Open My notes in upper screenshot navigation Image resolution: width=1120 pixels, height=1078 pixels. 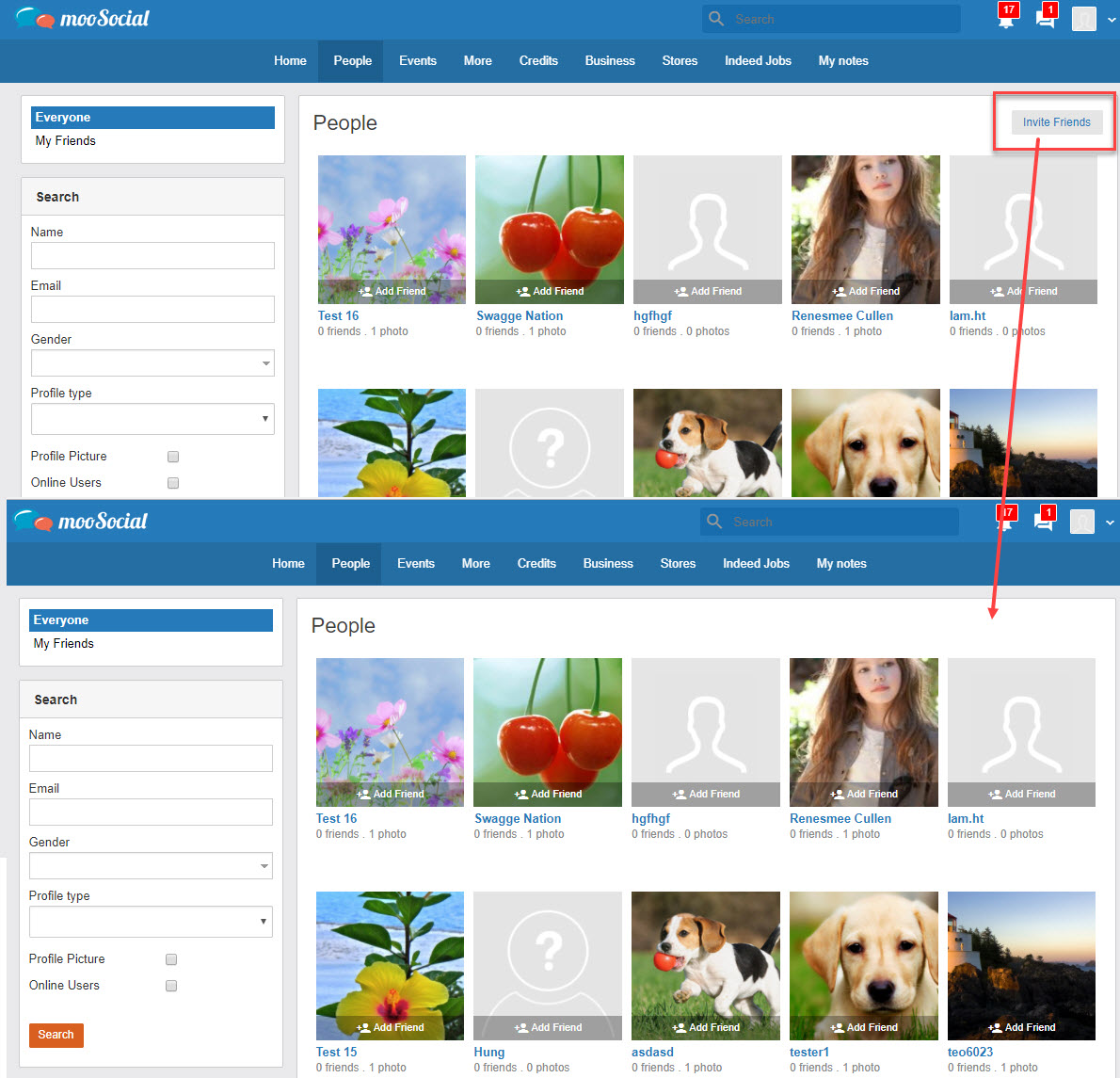843,60
